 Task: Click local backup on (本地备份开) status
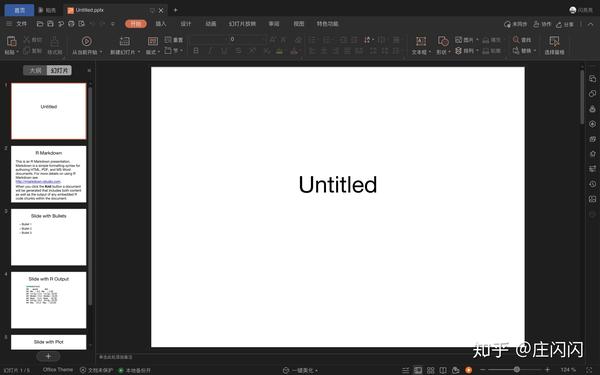(134, 370)
